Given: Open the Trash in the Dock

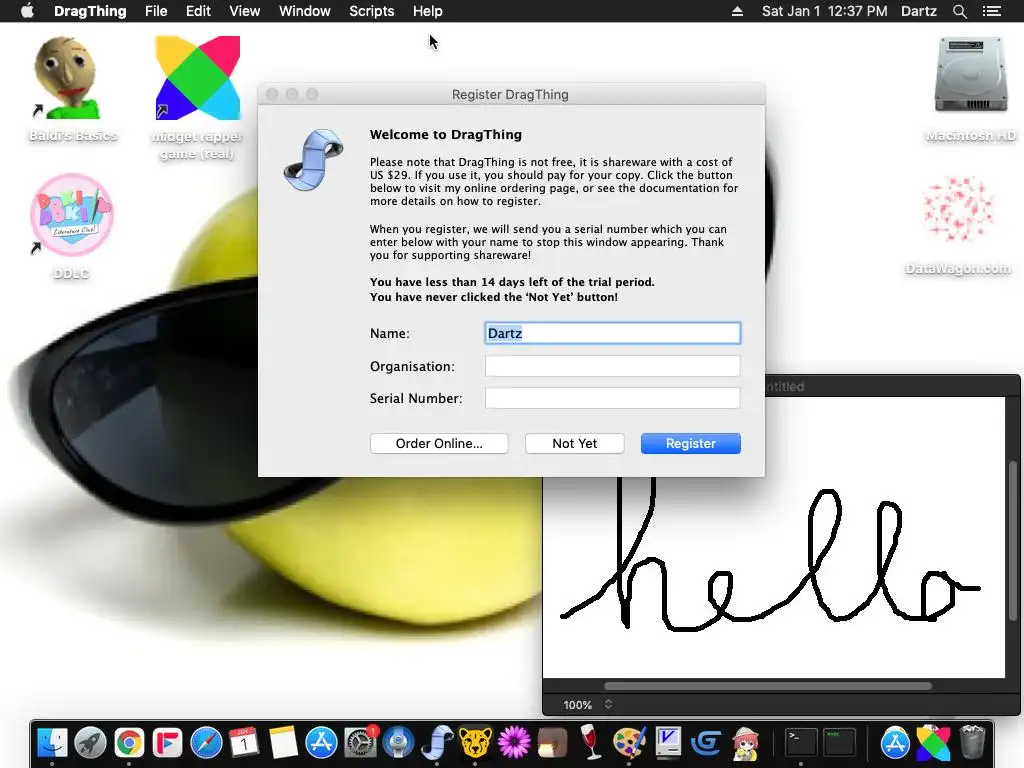Looking at the screenshot, I should coord(972,743).
